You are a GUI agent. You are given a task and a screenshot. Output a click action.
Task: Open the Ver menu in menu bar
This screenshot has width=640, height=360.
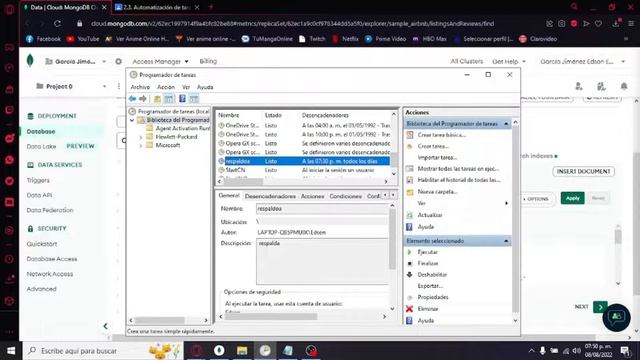click(x=186, y=87)
